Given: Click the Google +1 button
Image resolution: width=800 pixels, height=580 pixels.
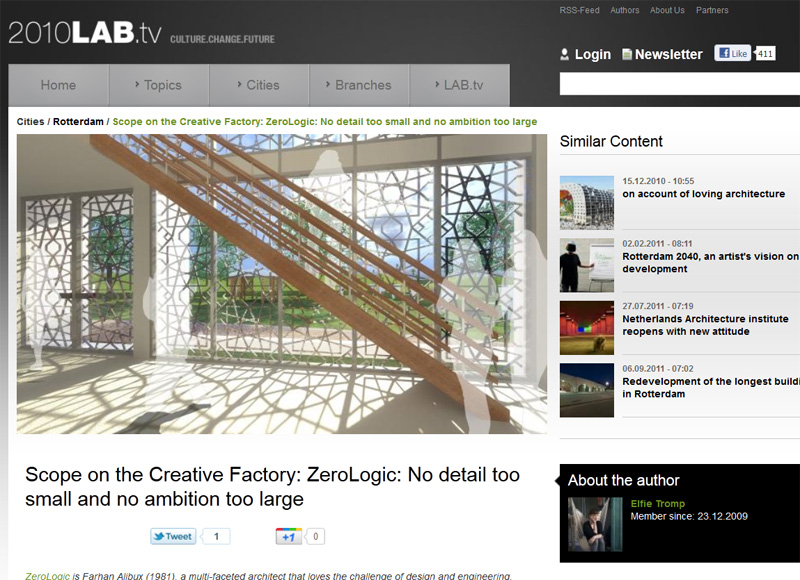Looking at the screenshot, I should [x=289, y=536].
